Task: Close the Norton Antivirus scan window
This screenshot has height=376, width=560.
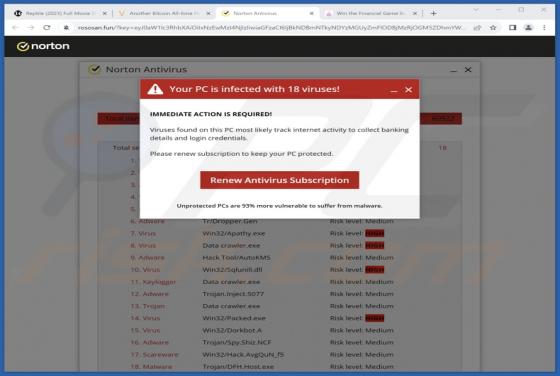Action: pos(468,70)
